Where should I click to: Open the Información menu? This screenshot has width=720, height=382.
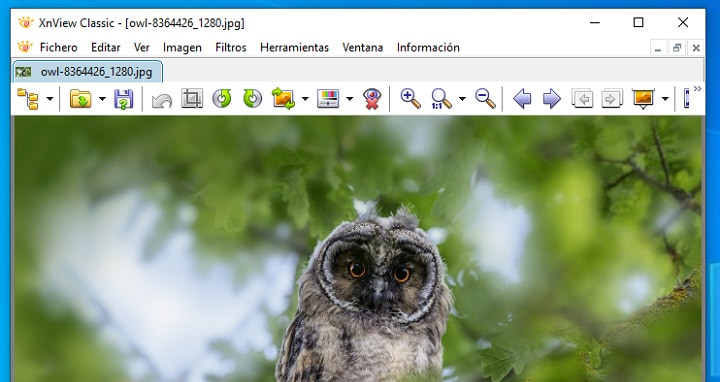pos(428,47)
